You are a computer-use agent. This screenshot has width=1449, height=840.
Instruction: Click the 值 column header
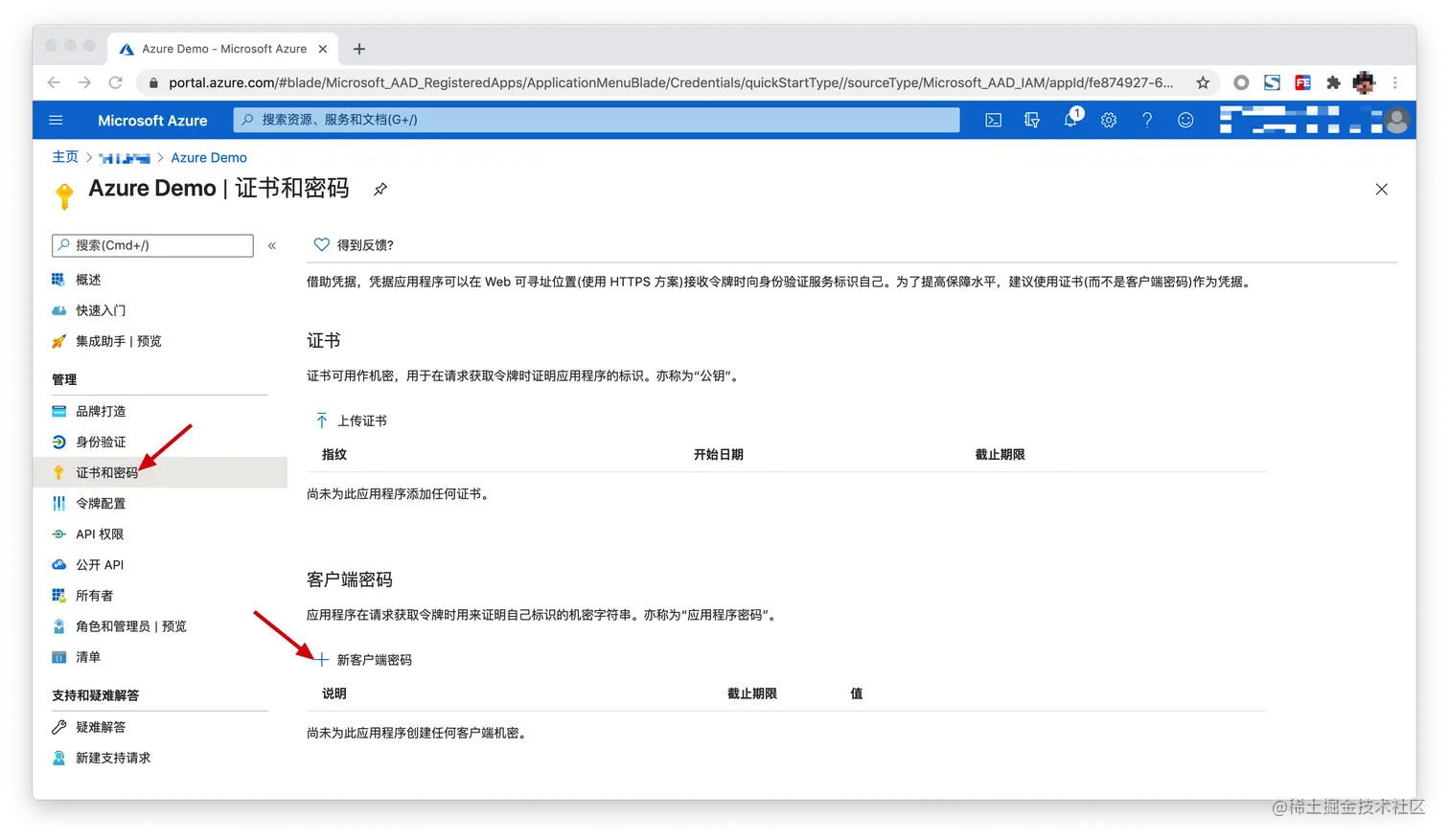click(x=857, y=693)
